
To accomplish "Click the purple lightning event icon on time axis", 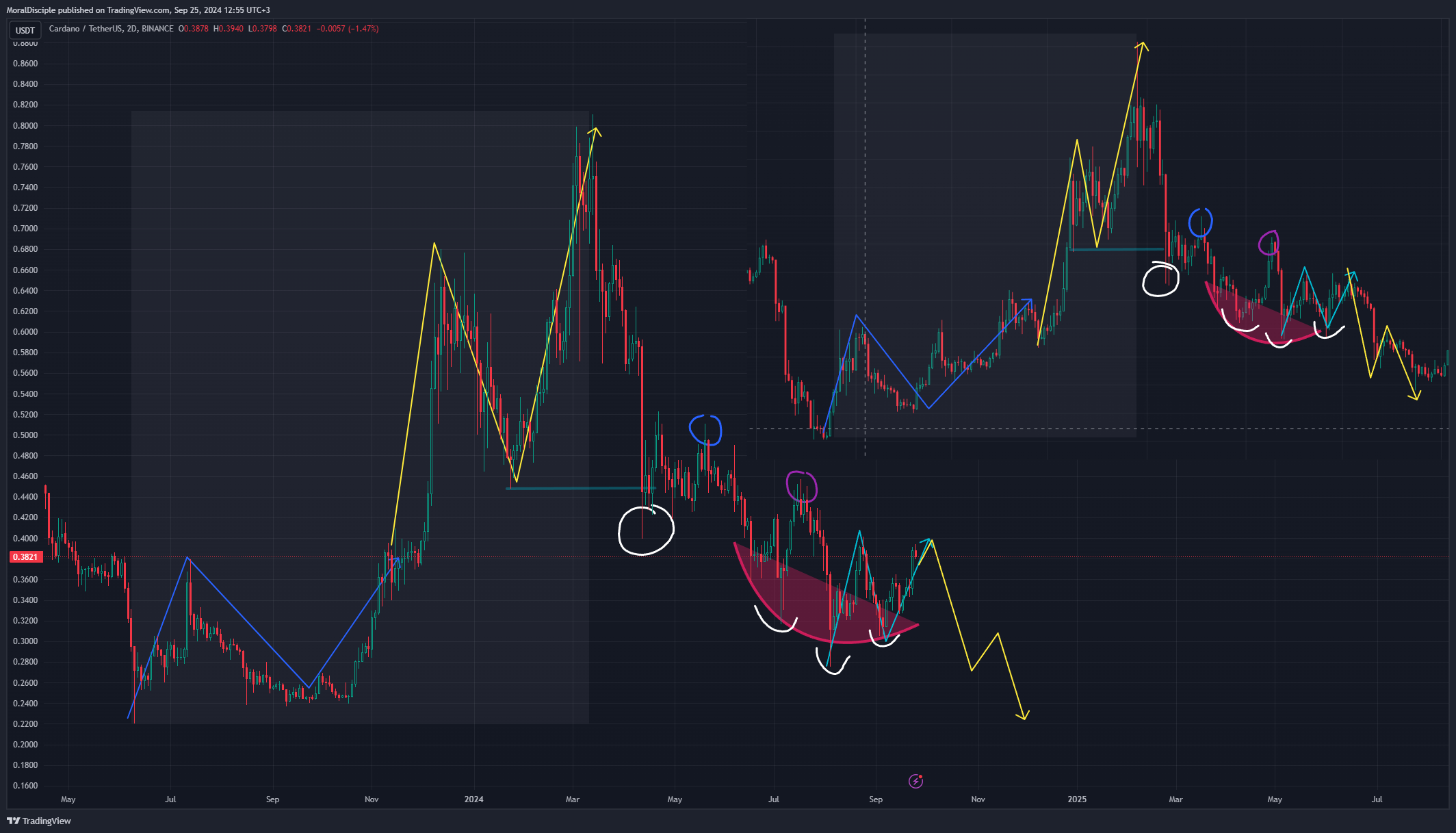I will [915, 781].
